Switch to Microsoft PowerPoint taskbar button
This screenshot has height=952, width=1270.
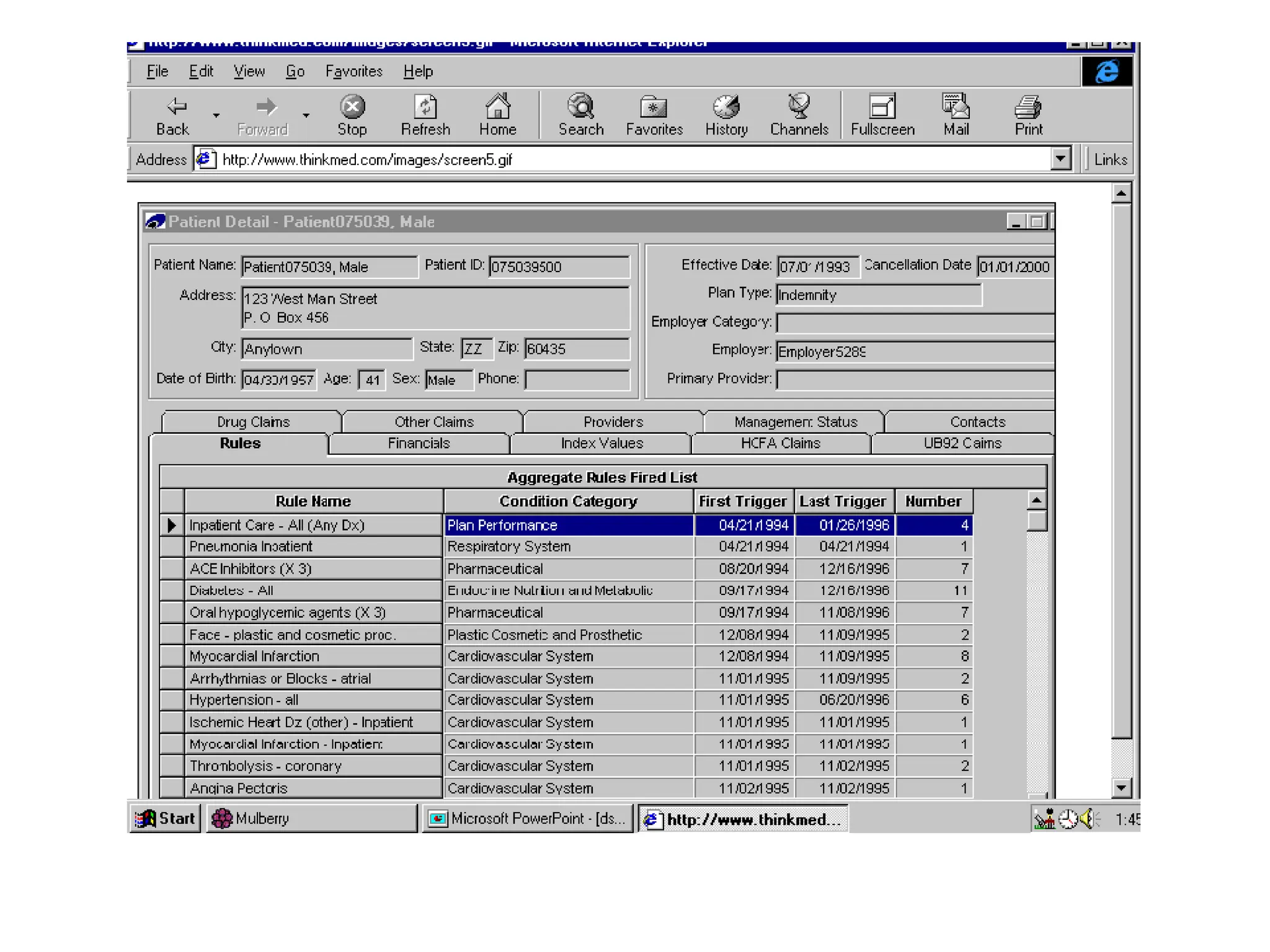click(527, 819)
